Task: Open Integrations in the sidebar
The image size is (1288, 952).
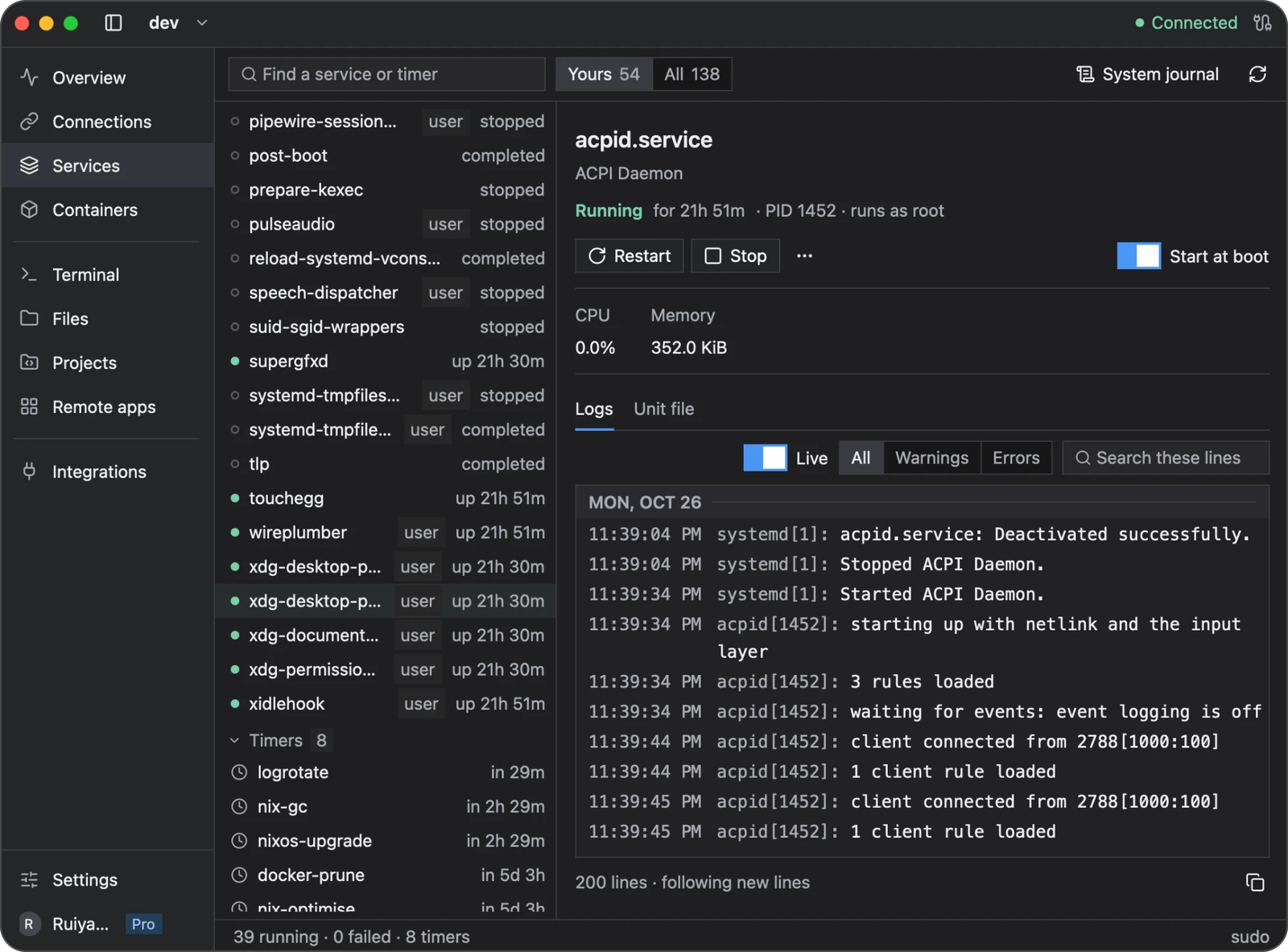Action: tap(107, 472)
